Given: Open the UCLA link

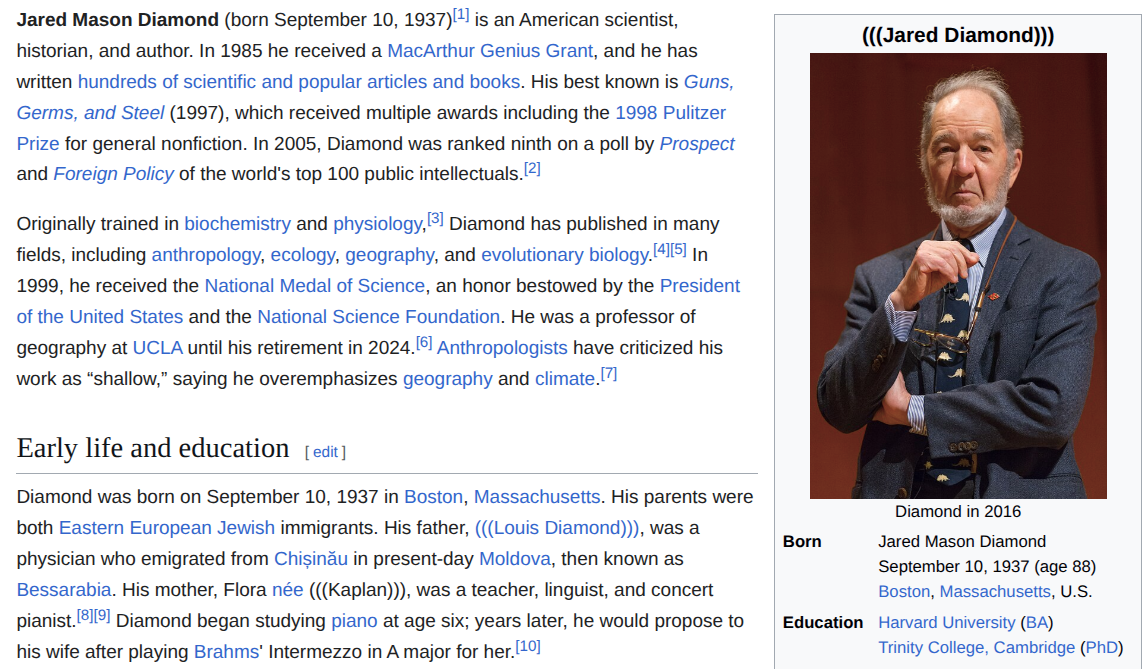Looking at the screenshot, I should tap(157, 348).
